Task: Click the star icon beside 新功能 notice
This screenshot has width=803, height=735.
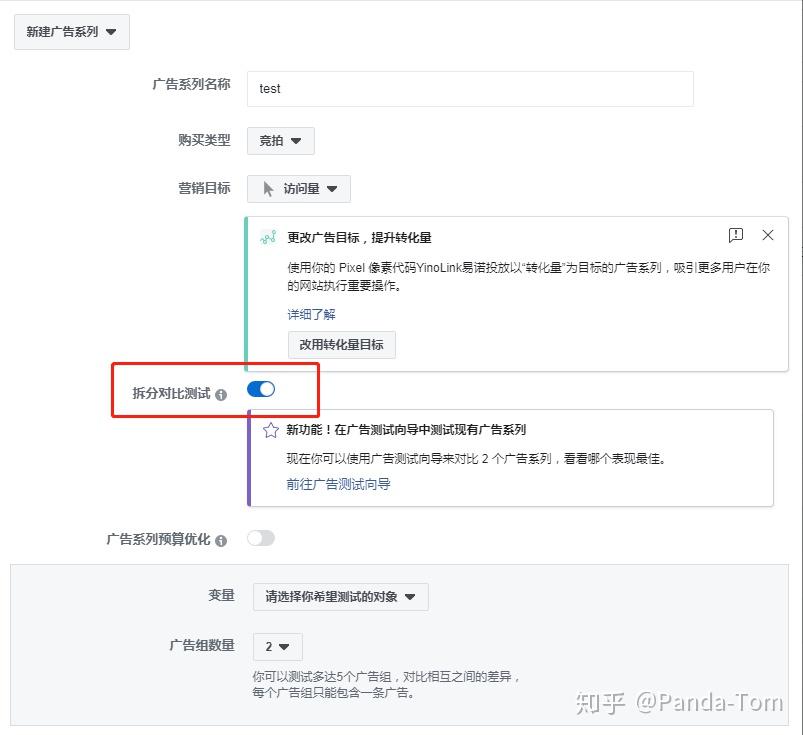Action: tap(271, 430)
